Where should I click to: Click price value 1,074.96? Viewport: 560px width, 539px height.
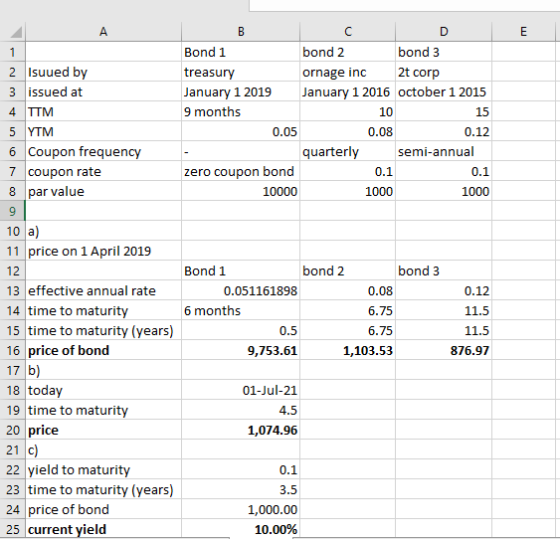click(241, 430)
